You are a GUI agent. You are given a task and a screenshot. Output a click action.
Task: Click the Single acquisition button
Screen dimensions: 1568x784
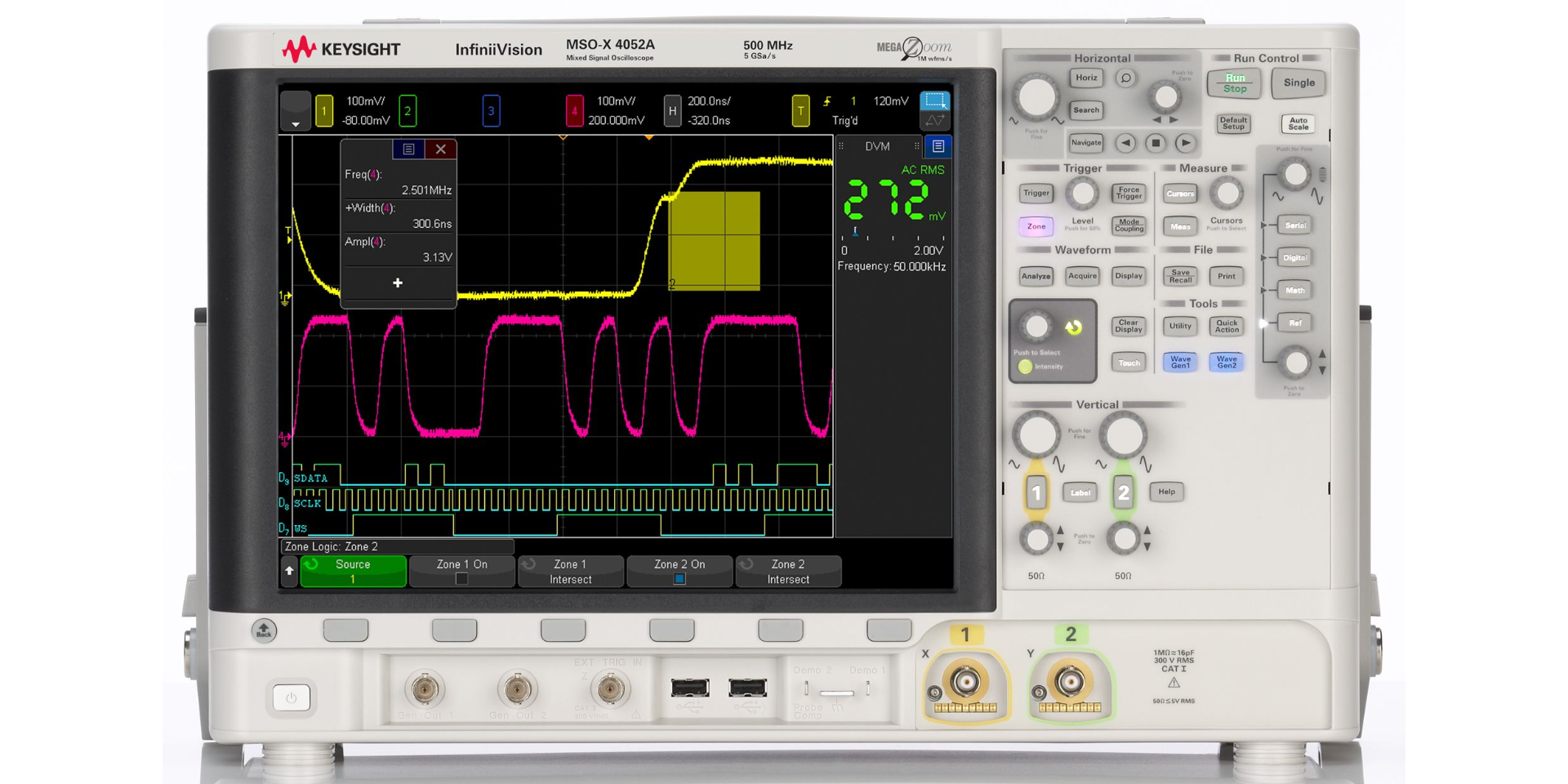tap(1298, 83)
